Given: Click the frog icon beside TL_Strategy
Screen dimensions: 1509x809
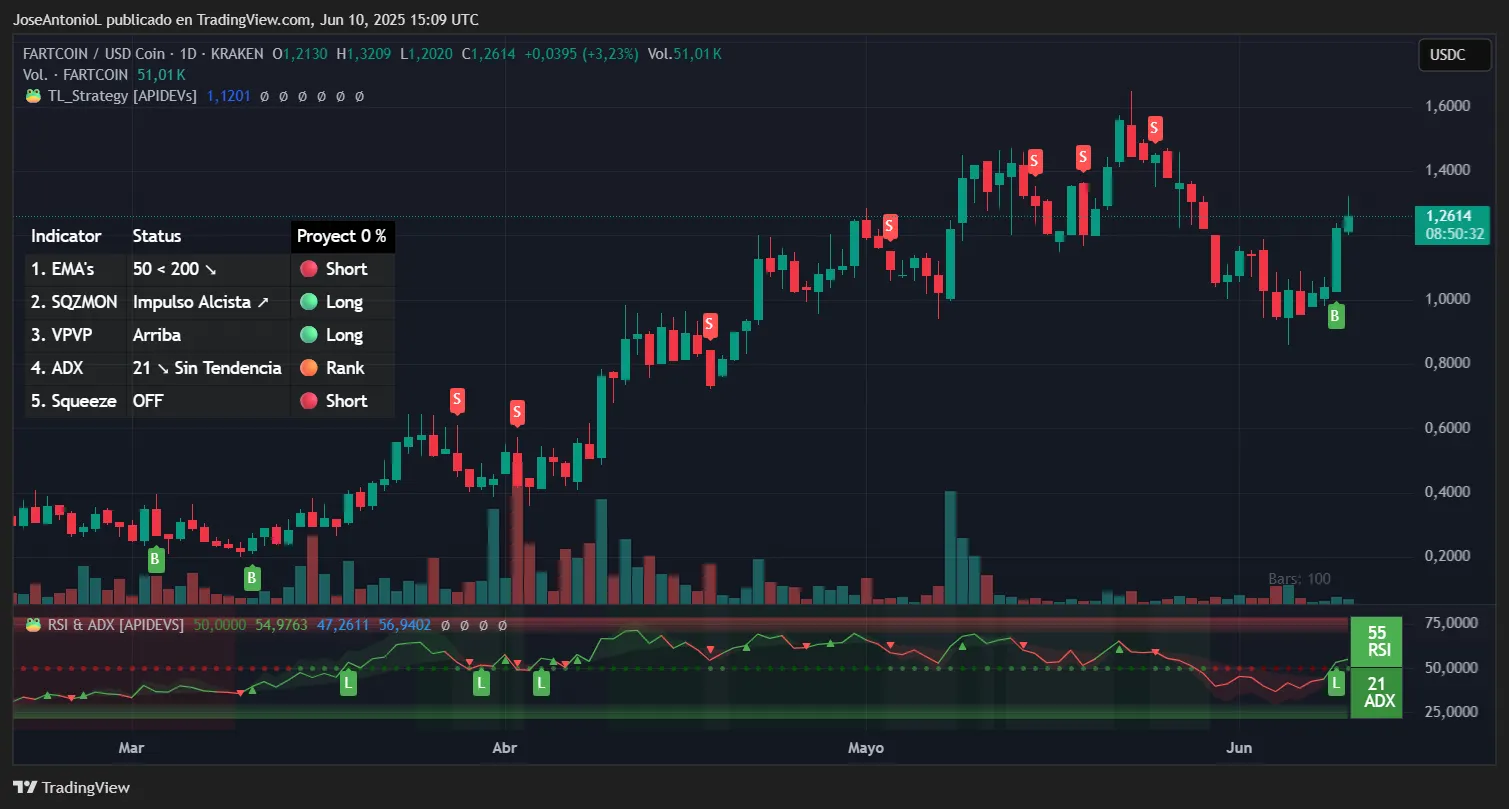Looking at the screenshot, I should (32, 96).
